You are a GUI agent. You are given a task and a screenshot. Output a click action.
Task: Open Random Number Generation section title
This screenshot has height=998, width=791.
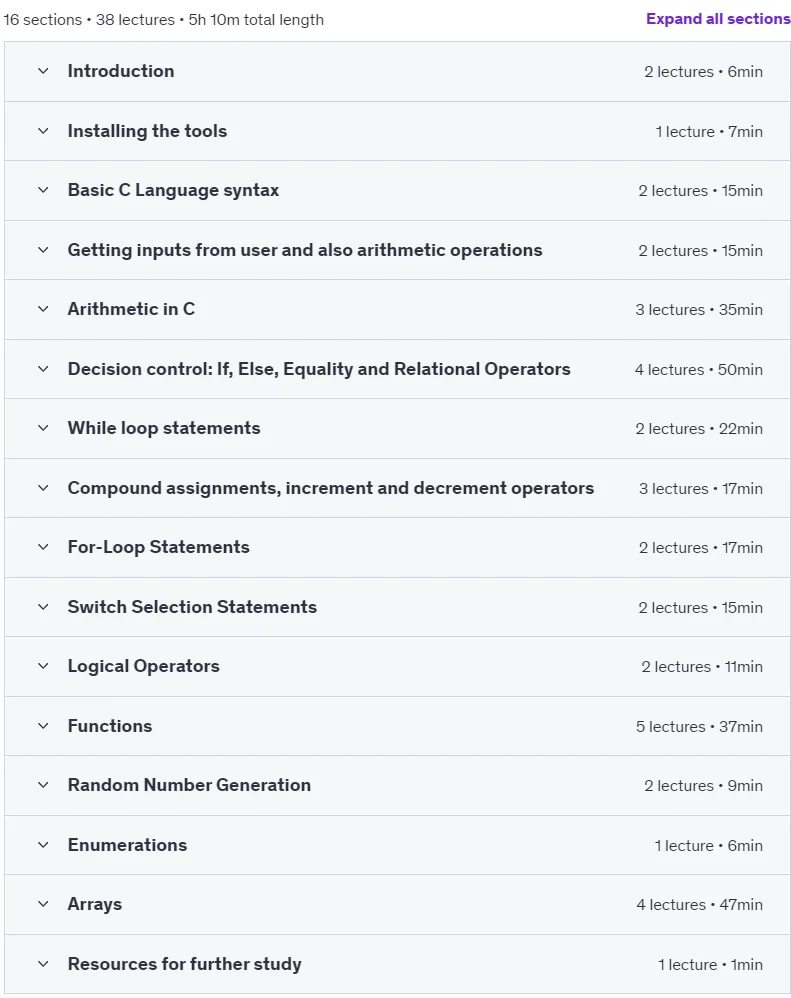pyautogui.click(x=189, y=785)
